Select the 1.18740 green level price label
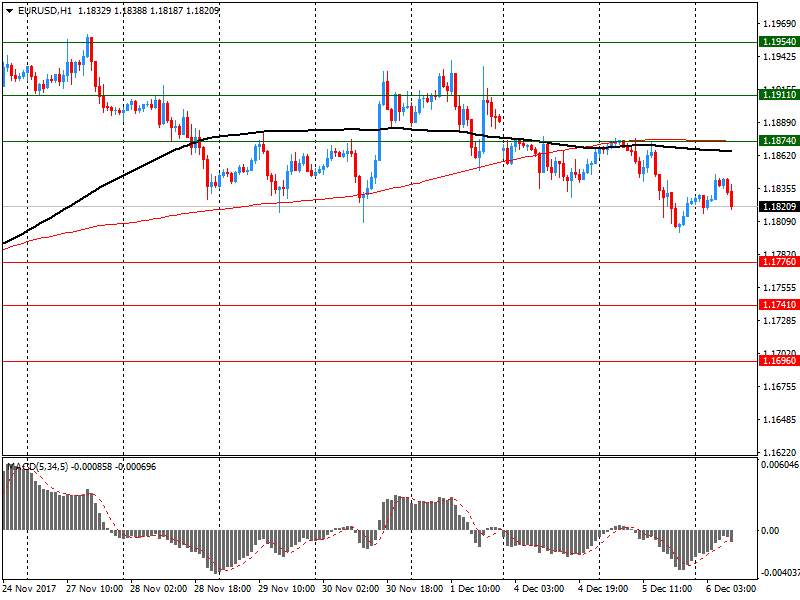Screen dimensions: 800x600 (779, 141)
